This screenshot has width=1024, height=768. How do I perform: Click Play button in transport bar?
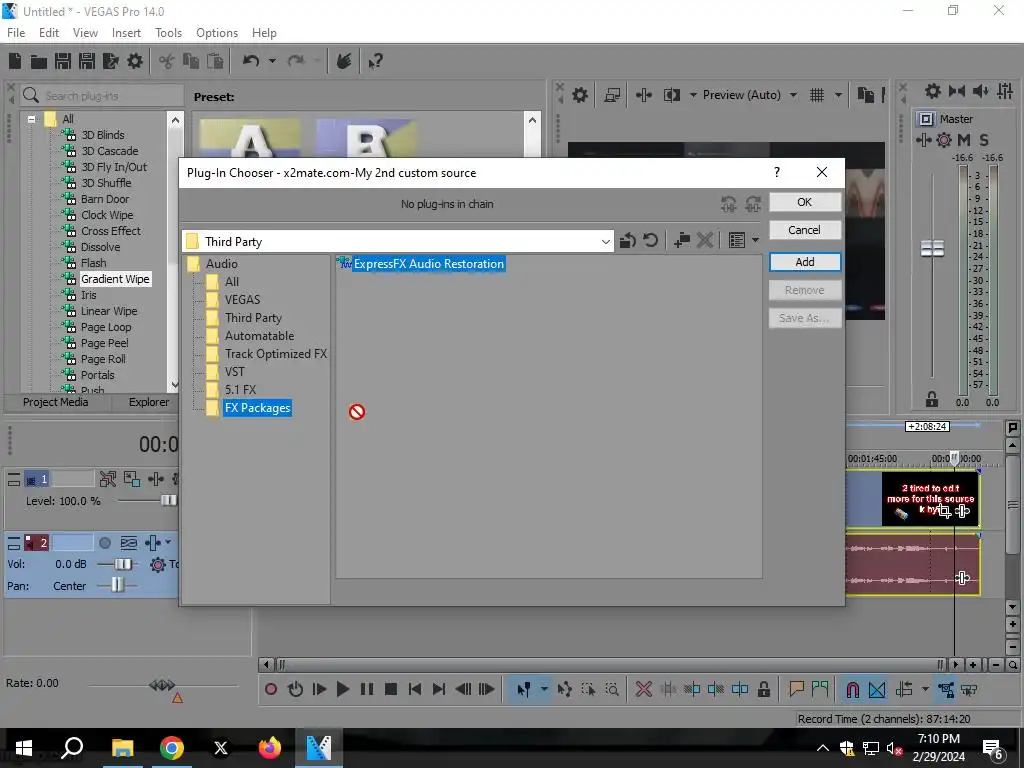click(342, 689)
